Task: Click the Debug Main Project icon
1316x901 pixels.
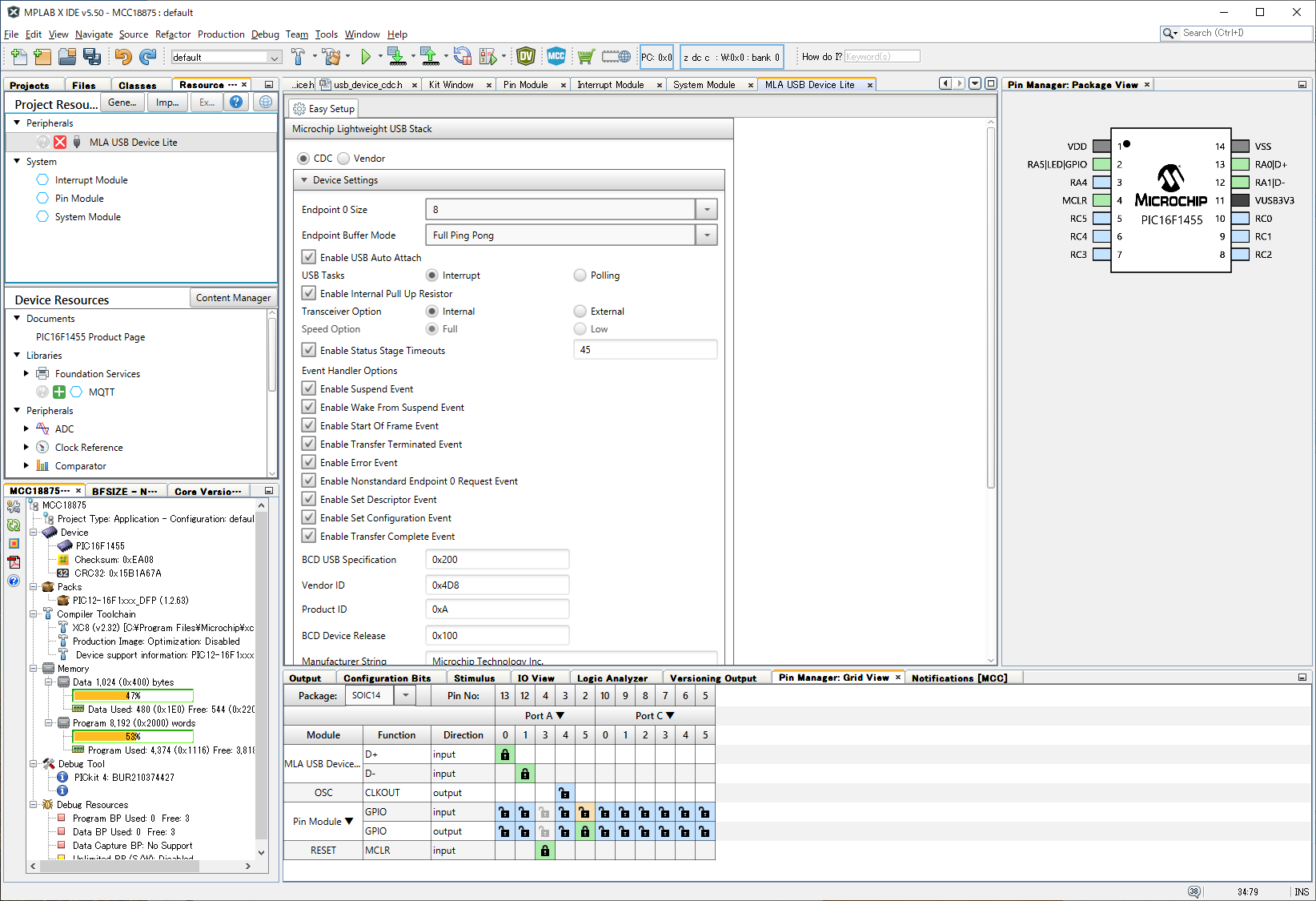Action: coord(487,57)
